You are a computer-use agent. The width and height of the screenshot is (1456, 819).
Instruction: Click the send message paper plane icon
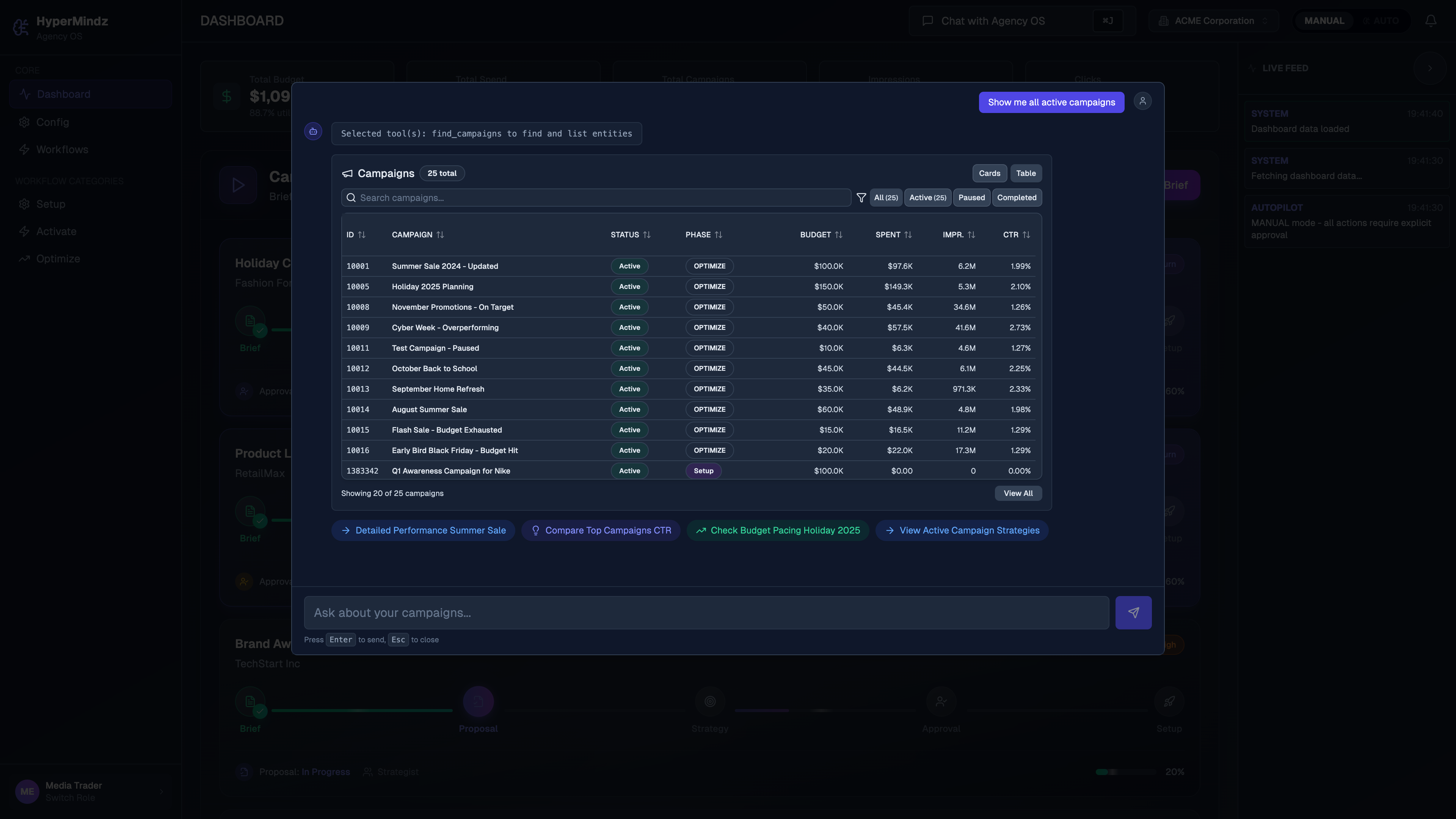pyautogui.click(x=1133, y=612)
